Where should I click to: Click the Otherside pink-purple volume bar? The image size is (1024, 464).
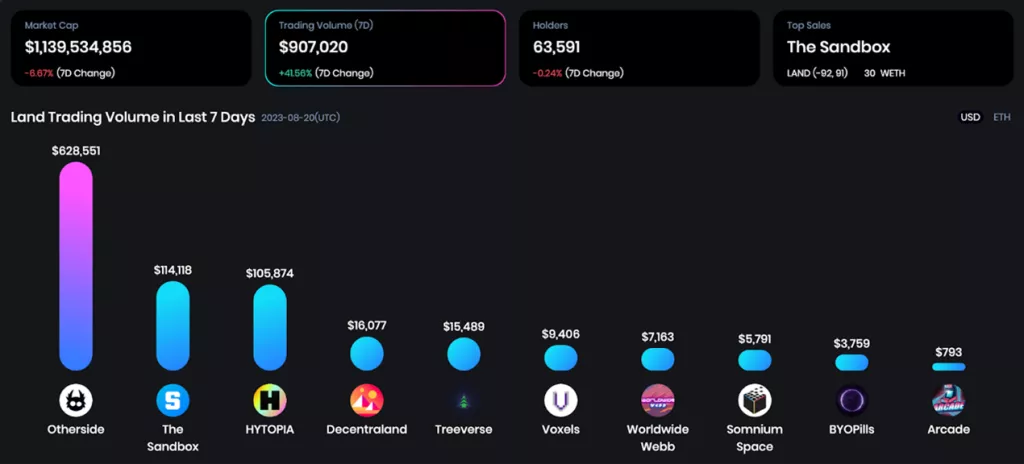[x=76, y=266]
